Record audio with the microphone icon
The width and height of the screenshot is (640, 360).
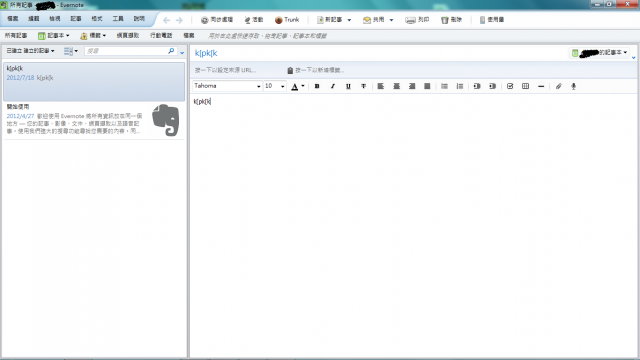click(573, 86)
